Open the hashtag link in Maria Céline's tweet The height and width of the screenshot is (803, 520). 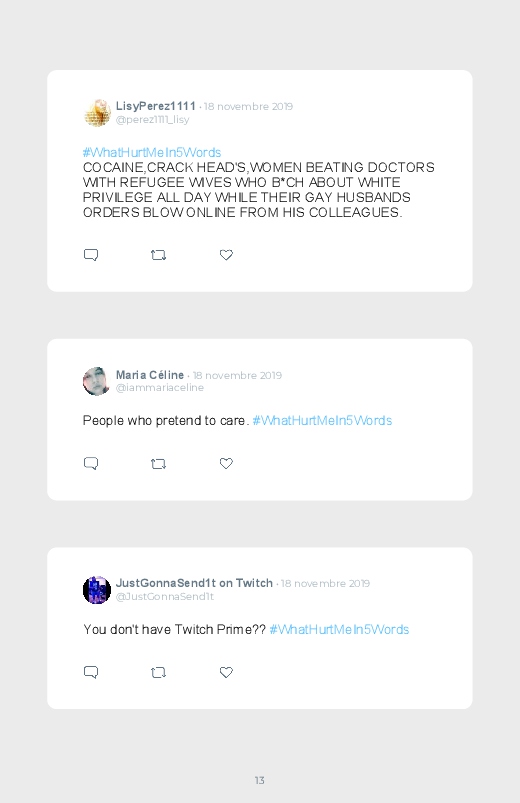pyautogui.click(x=322, y=420)
